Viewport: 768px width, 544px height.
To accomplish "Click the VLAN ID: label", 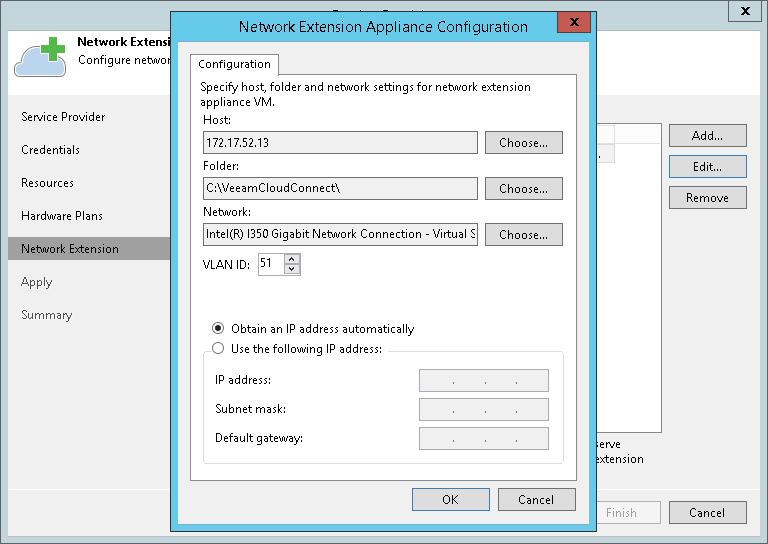I will point(226,265).
